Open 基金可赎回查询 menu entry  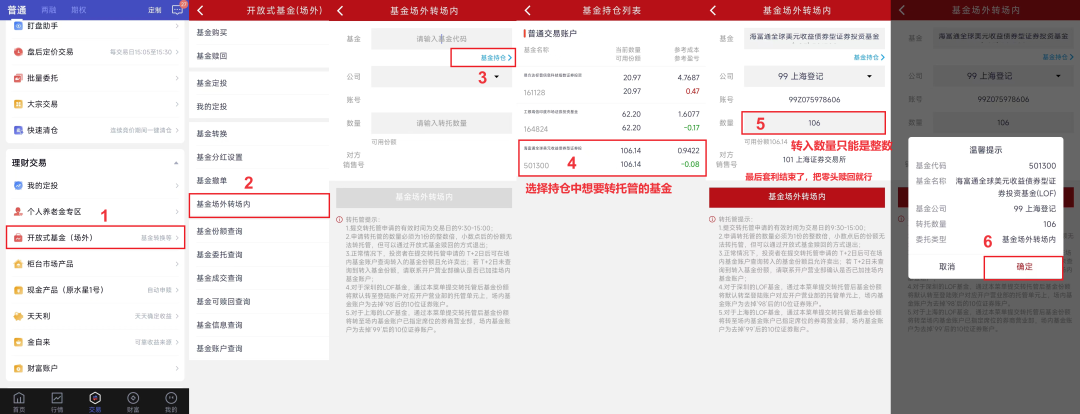click(259, 301)
